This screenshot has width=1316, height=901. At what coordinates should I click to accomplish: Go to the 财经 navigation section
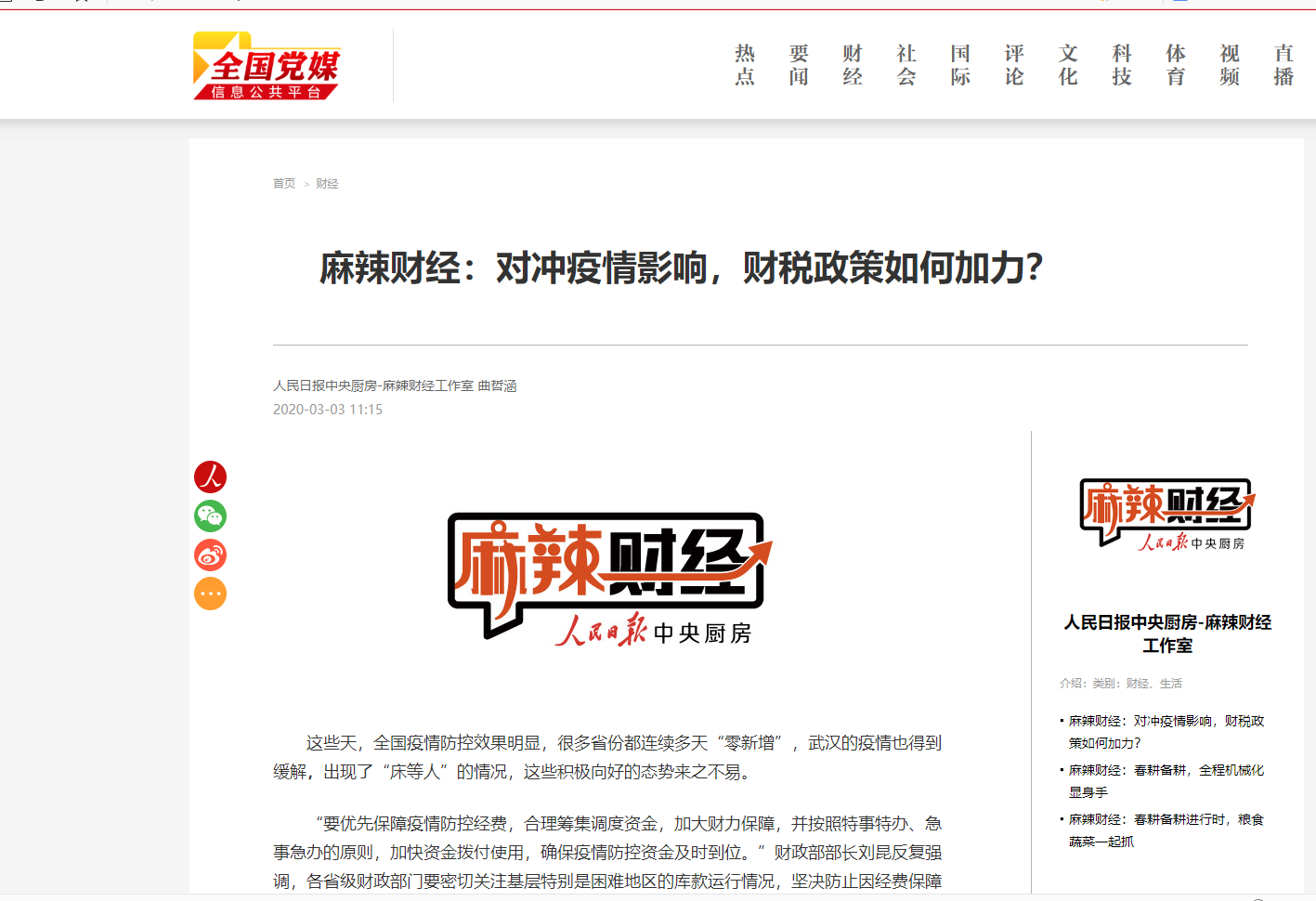click(853, 65)
